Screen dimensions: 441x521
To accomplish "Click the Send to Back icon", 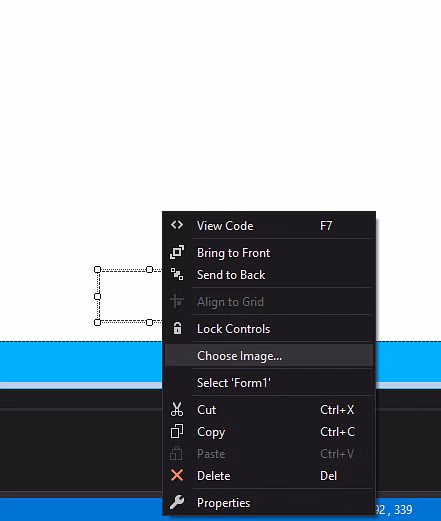I will [x=177, y=274].
